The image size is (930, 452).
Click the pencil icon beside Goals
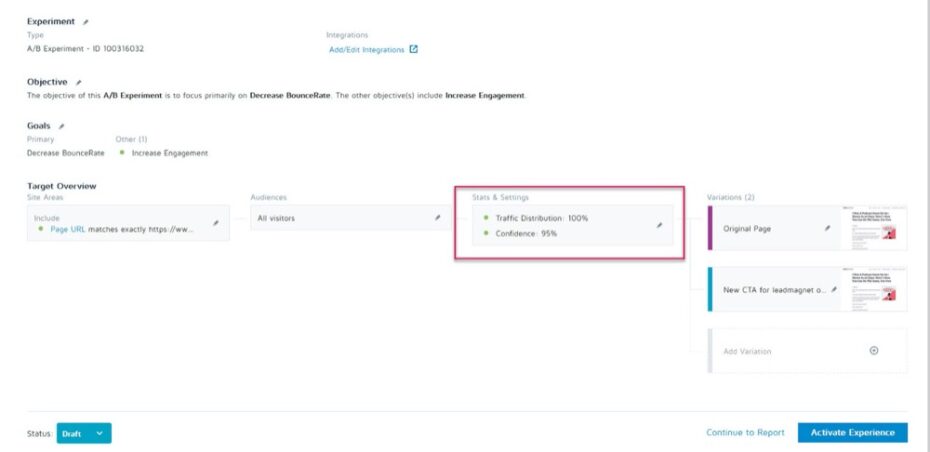[x=61, y=127]
